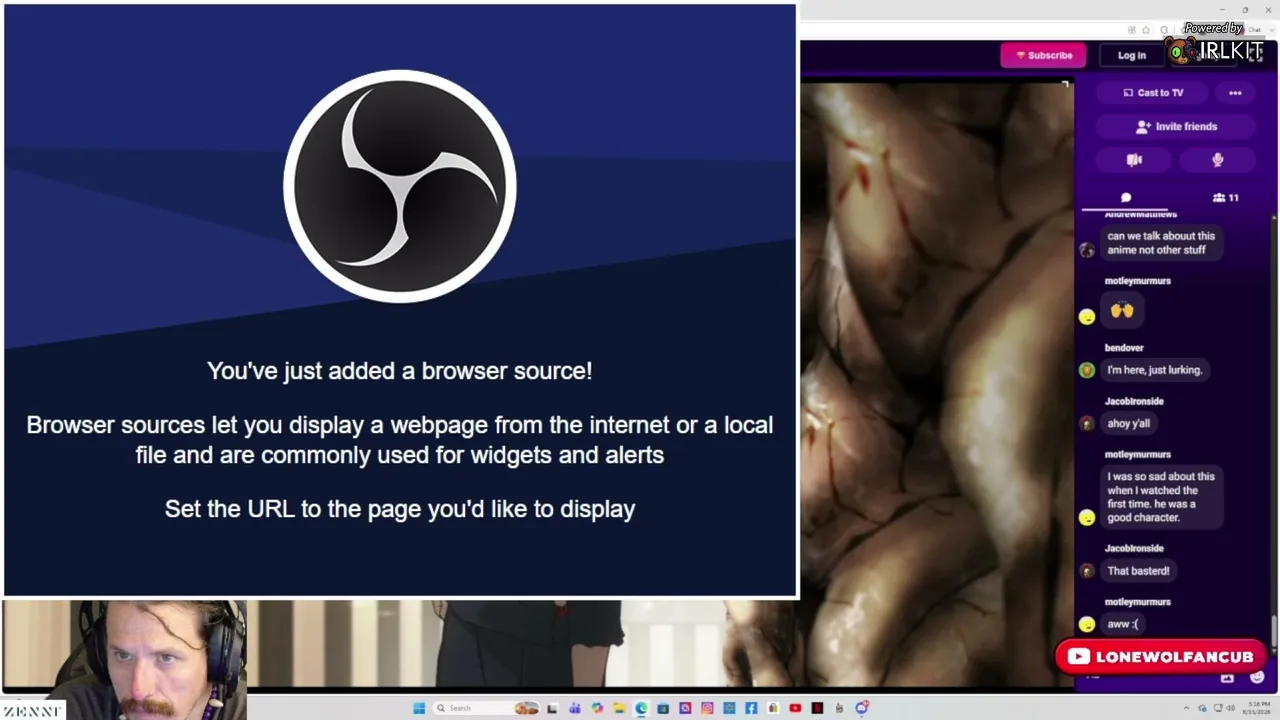This screenshot has width=1280, height=720.
Task: Click the "I'm here, just lurking." message
Action: 1154,370
